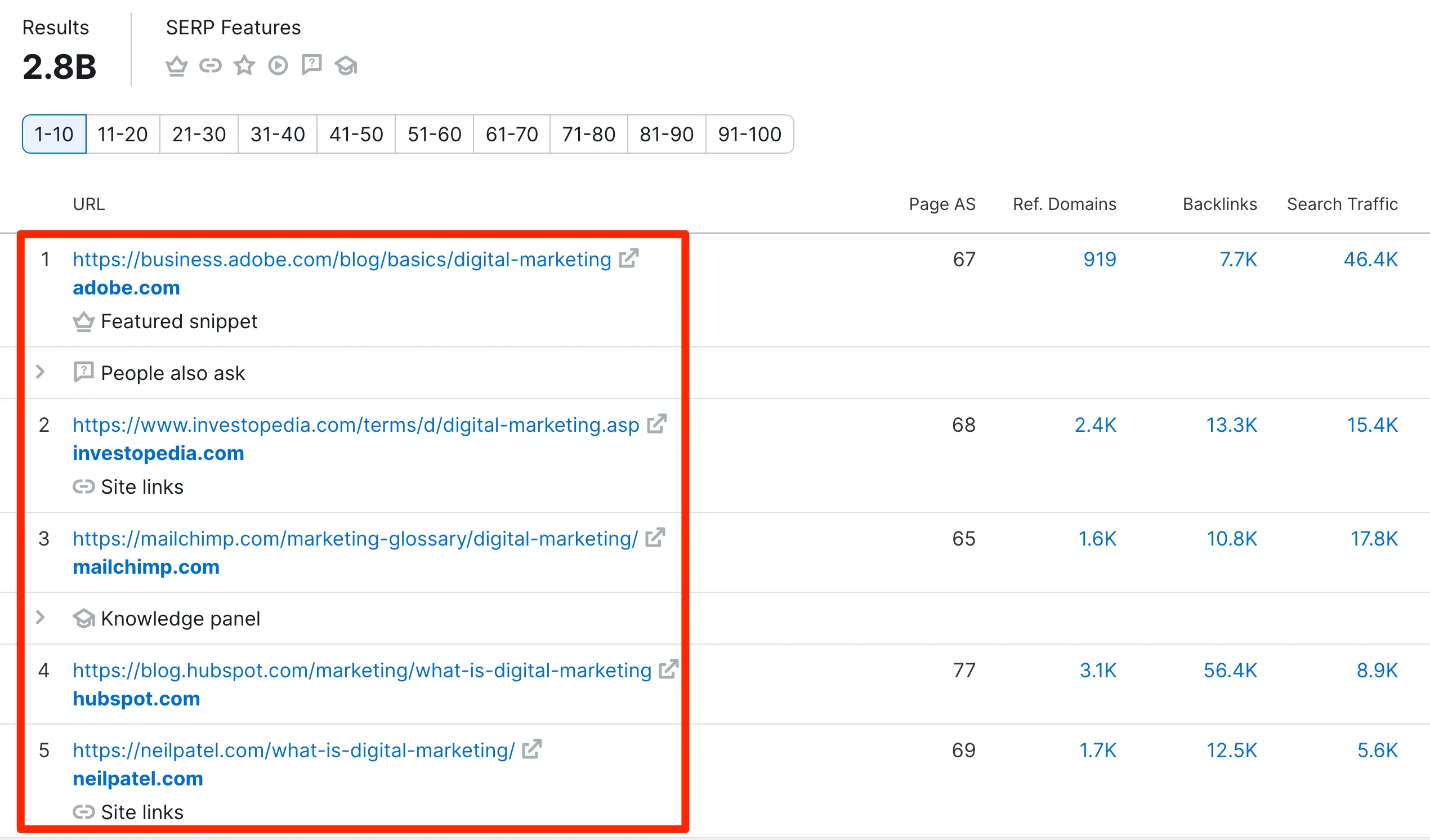Open Adobe URL via external link icon
This screenshot has height=840, width=1430.
tap(629, 258)
